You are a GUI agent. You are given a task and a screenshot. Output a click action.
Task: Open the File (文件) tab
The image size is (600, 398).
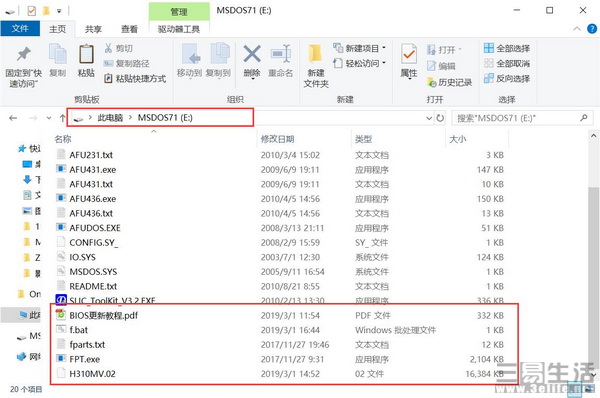(x=20, y=29)
